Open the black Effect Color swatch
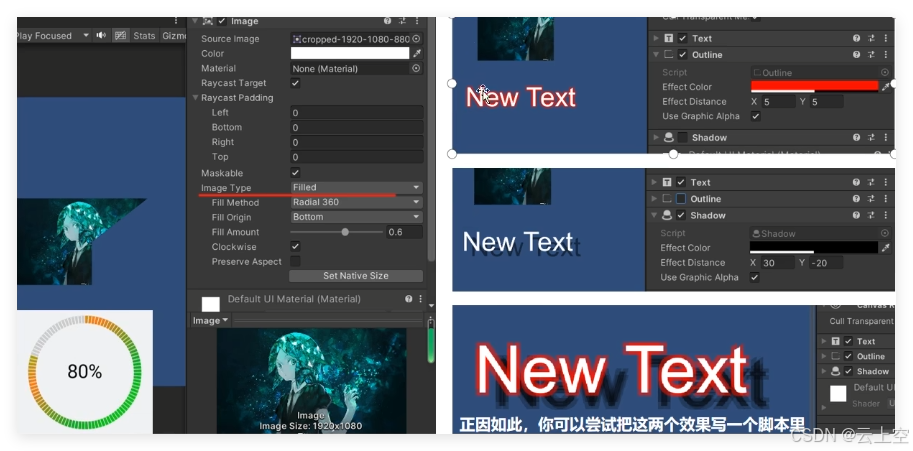 813,248
